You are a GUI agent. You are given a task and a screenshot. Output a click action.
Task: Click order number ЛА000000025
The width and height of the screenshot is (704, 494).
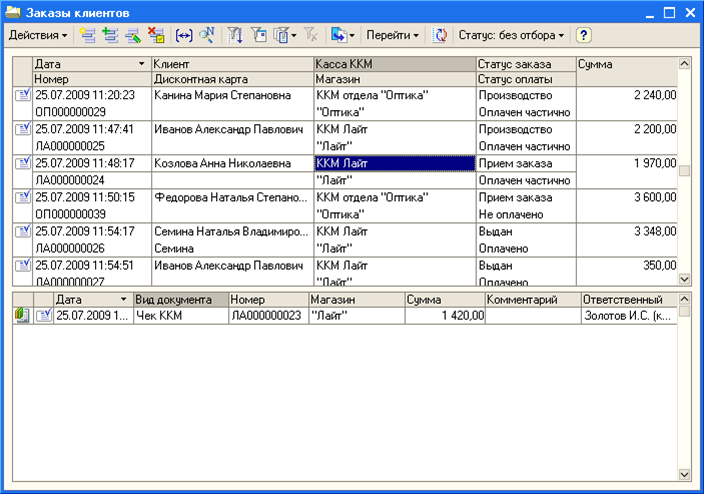[70, 146]
